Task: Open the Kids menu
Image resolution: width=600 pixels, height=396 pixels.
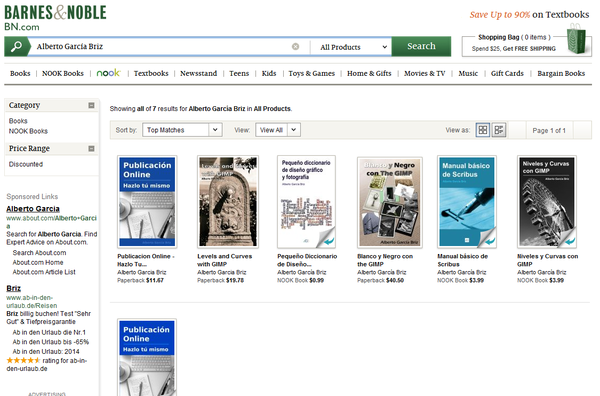Action: click(x=269, y=73)
